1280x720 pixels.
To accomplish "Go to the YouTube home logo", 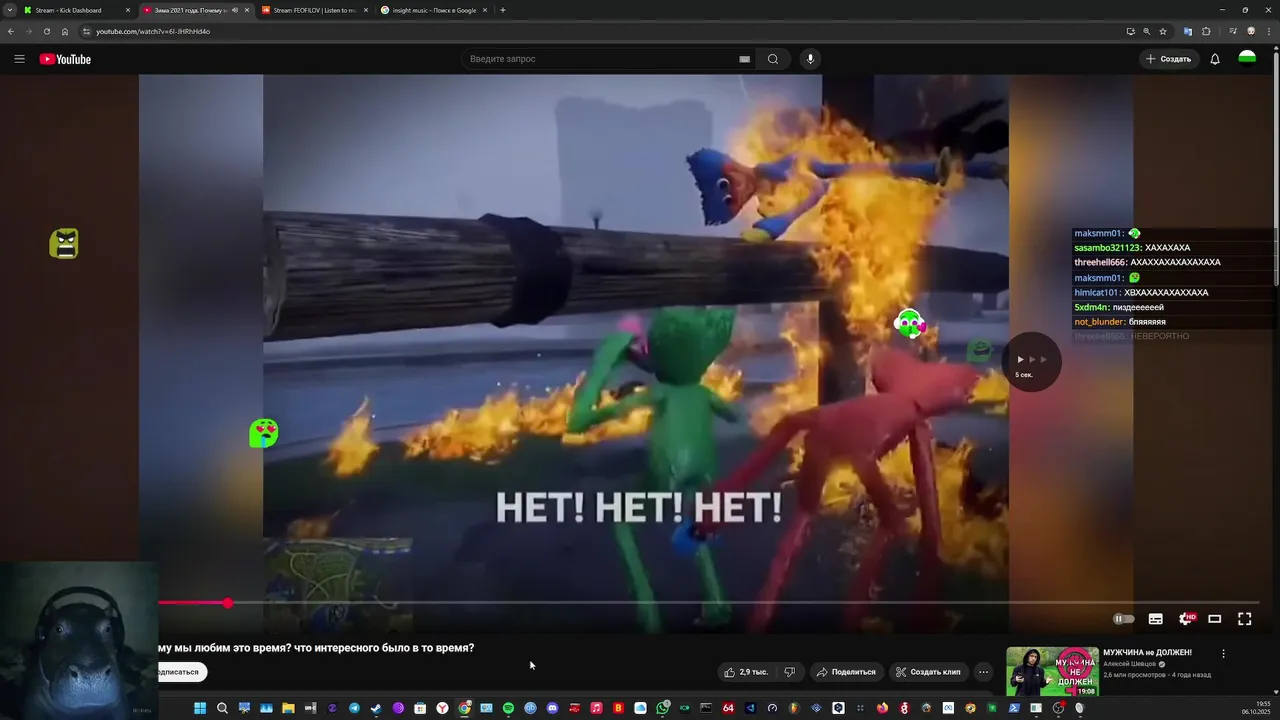I will point(65,59).
